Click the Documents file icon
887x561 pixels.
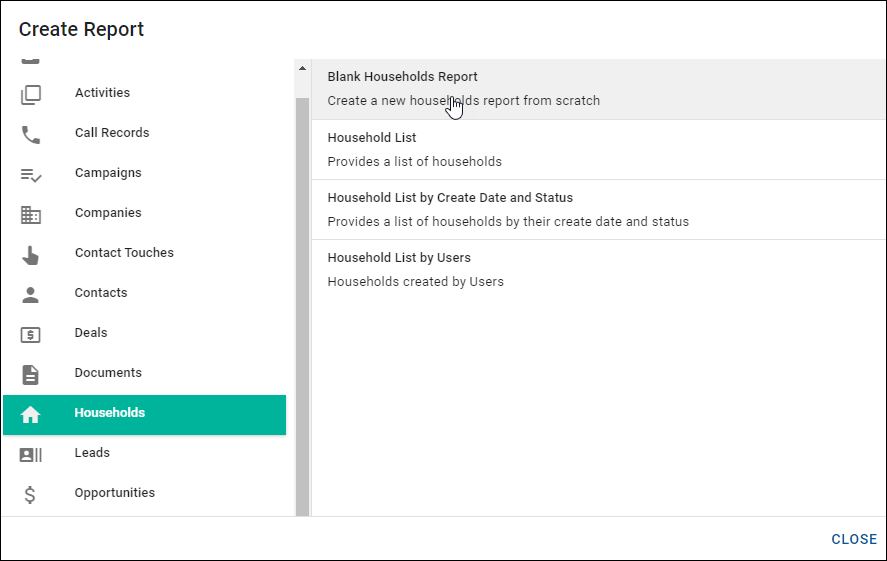click(31, 374)
